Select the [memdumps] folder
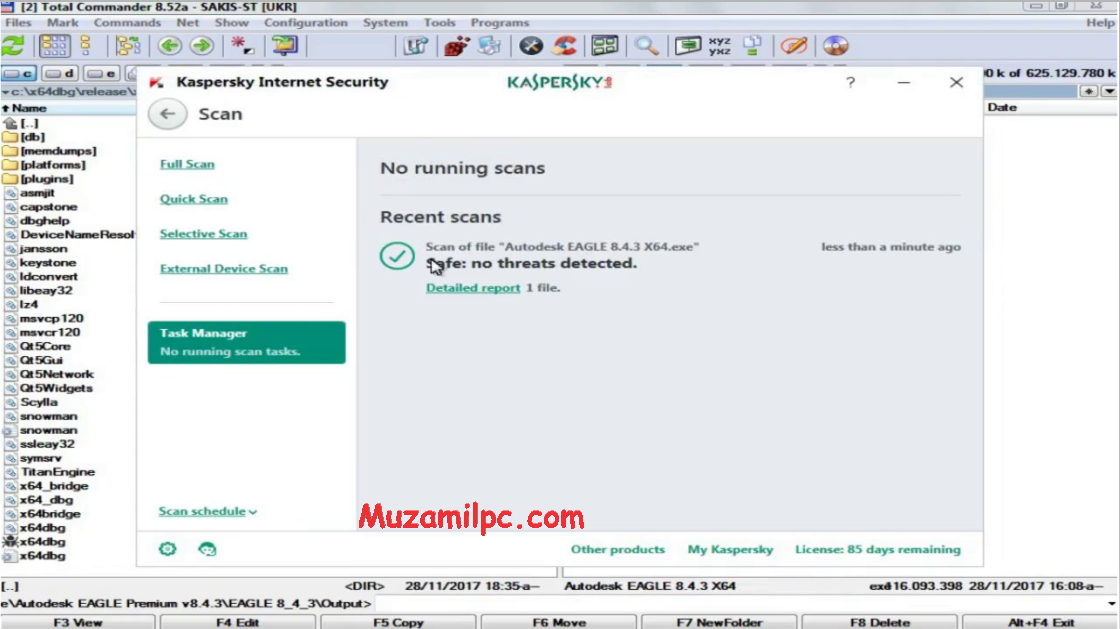 click(50, 151)
